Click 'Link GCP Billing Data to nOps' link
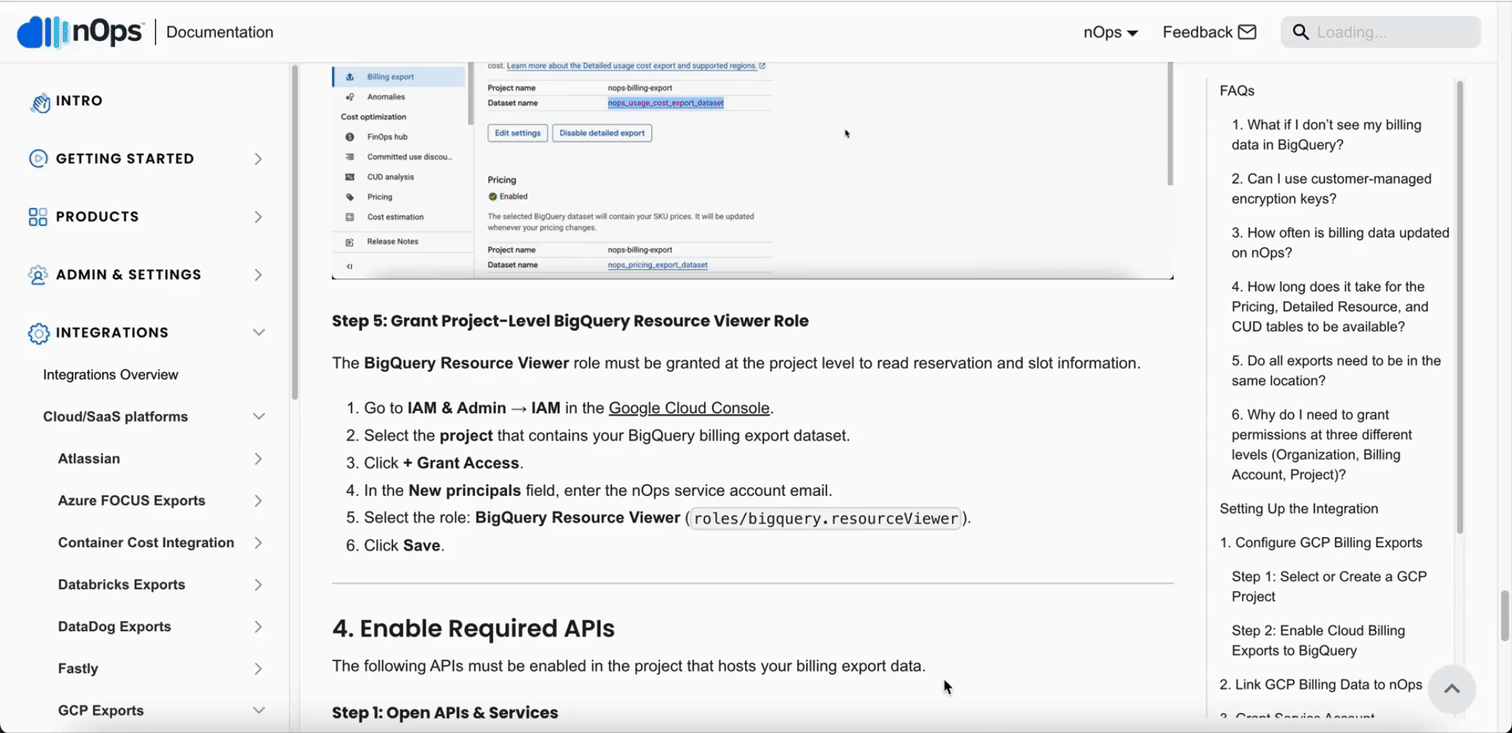 click(1320, 684)
